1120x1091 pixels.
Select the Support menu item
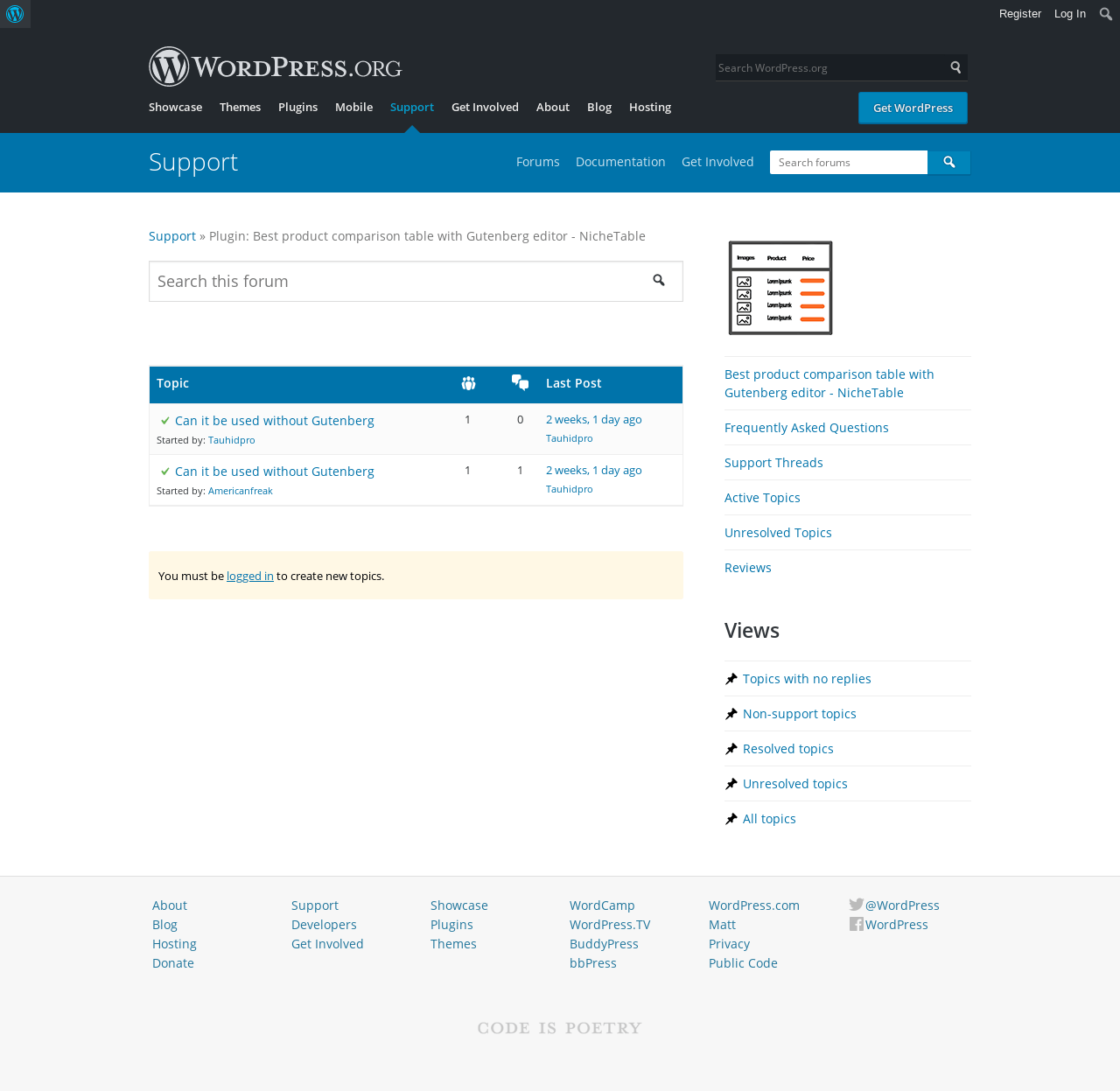412,107
